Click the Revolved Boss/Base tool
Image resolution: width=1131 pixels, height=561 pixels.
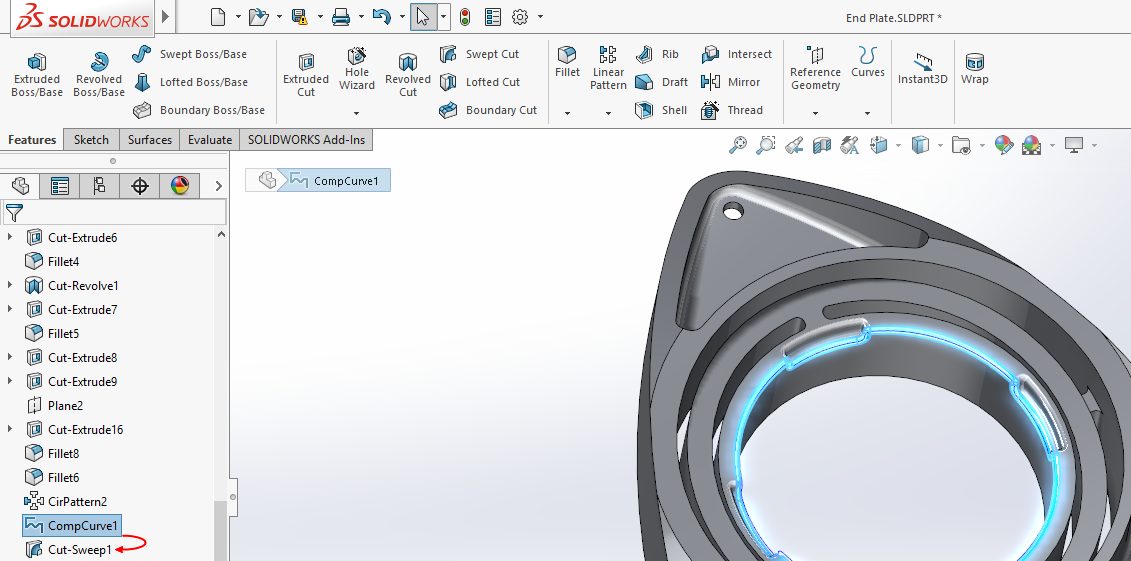coord(99,74)
